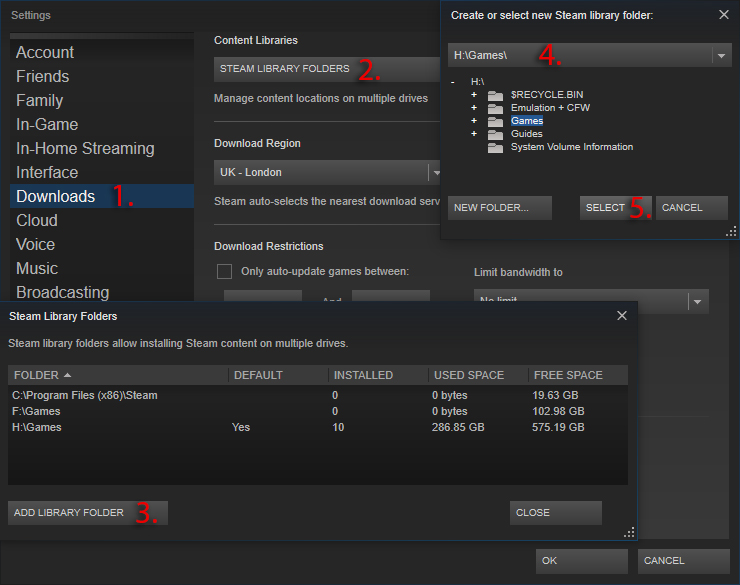The image size is (740, 585).
Task: Select the H:\Games library row
Action: click(318, 427)
